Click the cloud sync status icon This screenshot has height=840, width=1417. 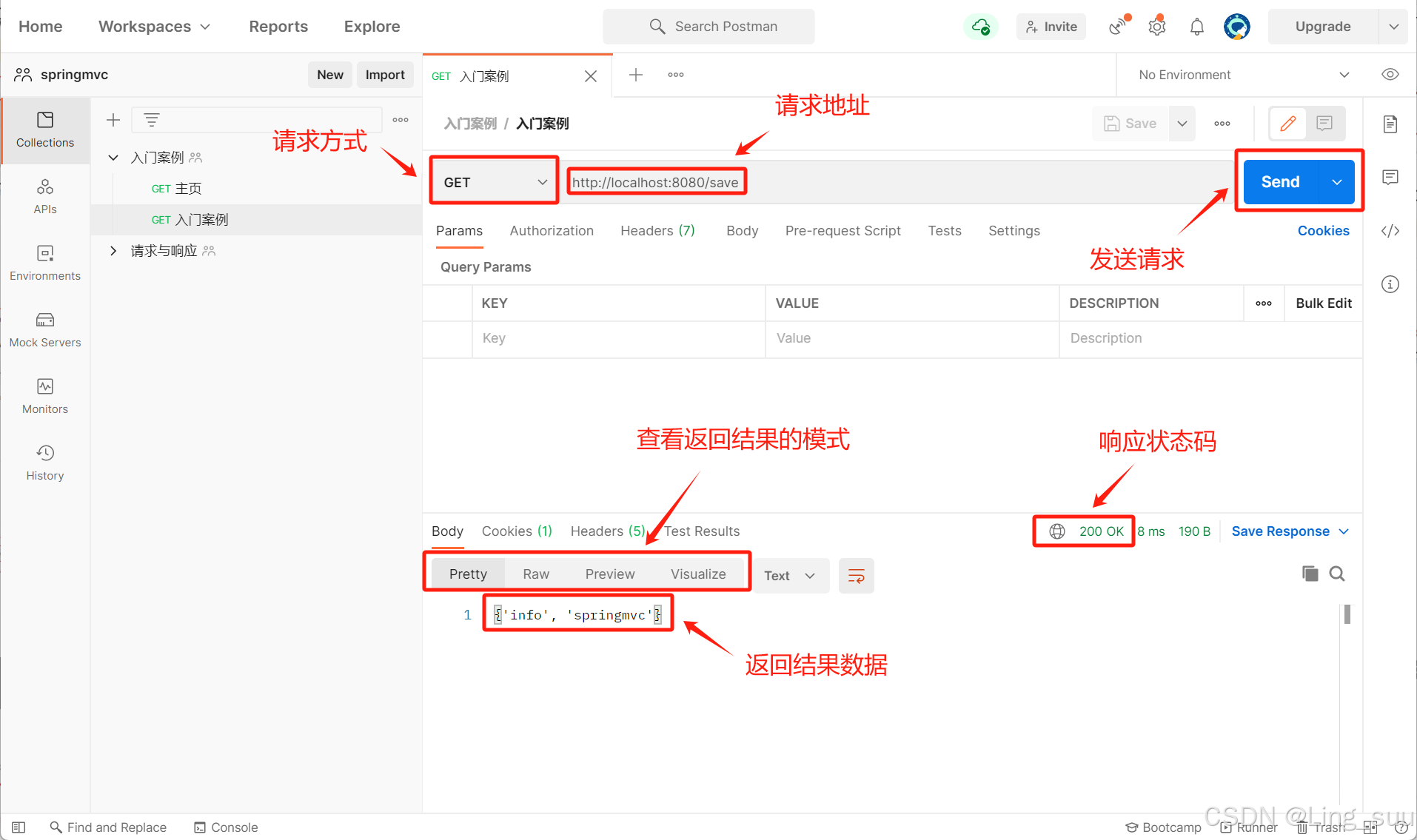(x=980, y=27)
